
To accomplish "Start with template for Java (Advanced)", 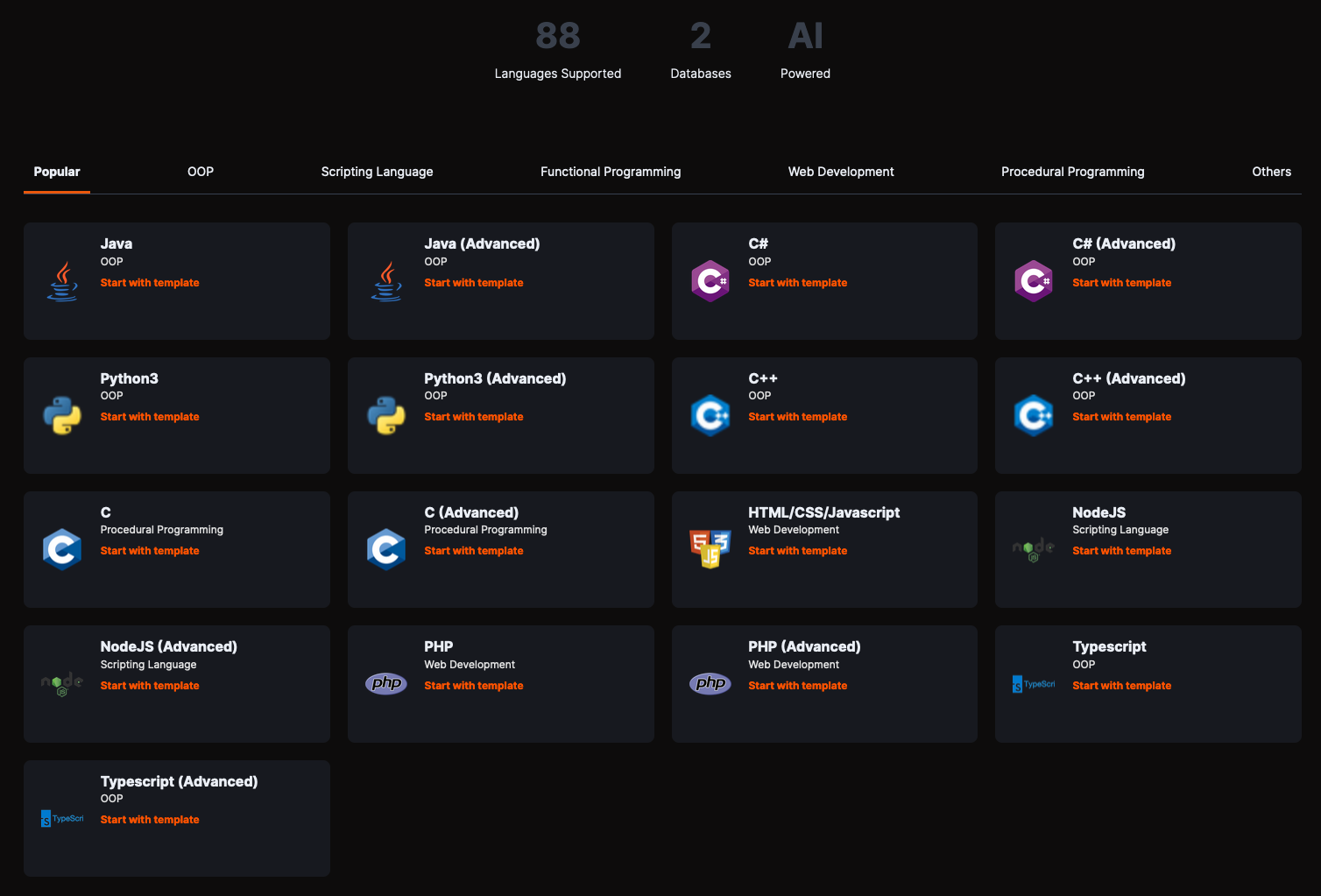I will pos(474,283).
